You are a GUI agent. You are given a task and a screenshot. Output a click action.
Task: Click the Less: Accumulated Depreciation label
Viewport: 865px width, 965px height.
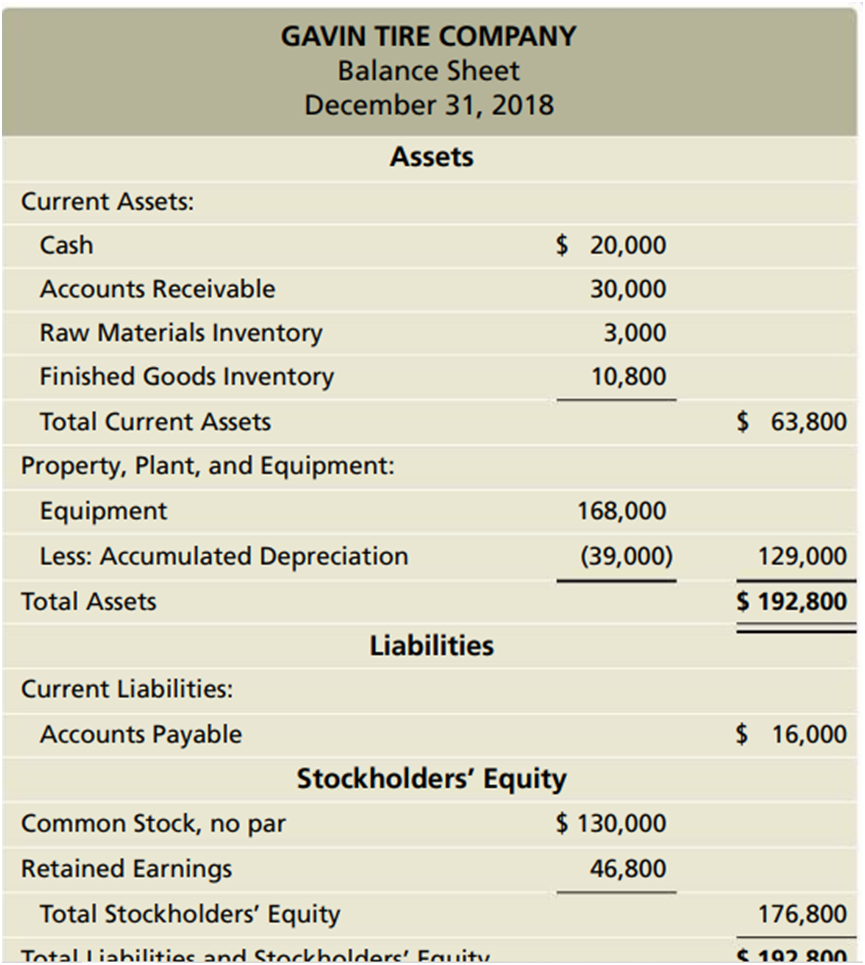tap(224, 556)
